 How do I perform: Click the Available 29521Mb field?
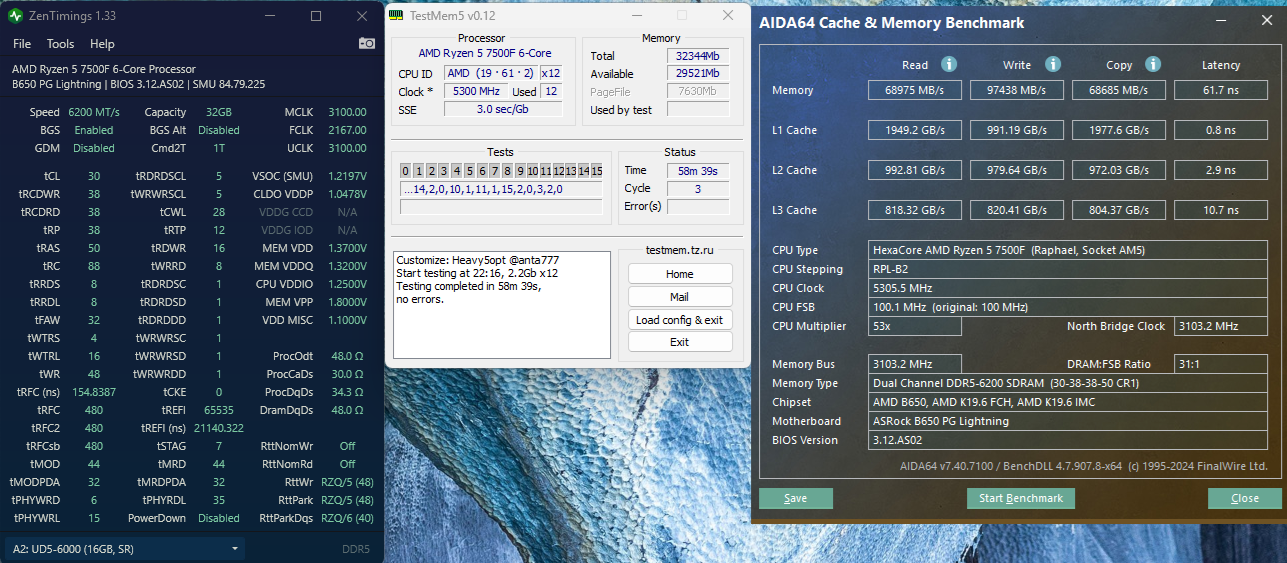point(698,74)
